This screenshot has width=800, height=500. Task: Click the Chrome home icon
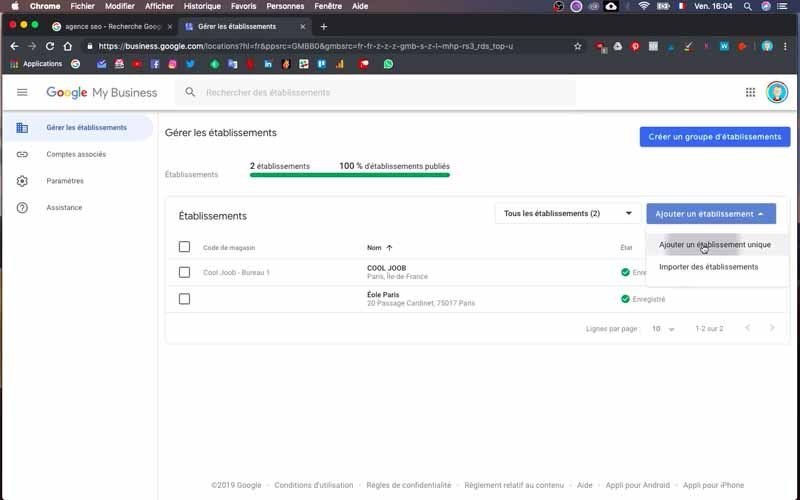pos(67,46)
